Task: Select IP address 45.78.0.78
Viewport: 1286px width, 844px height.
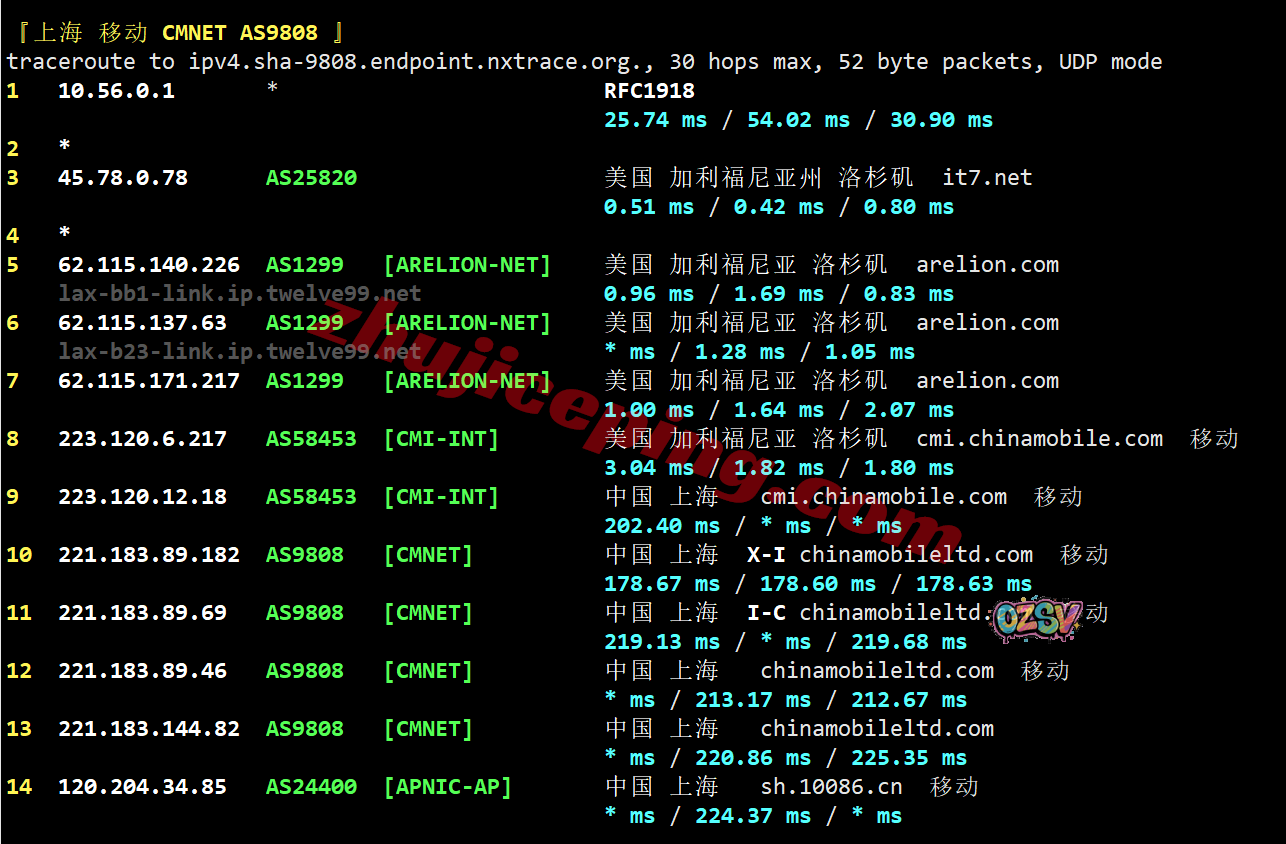Action: coord(123,178)
